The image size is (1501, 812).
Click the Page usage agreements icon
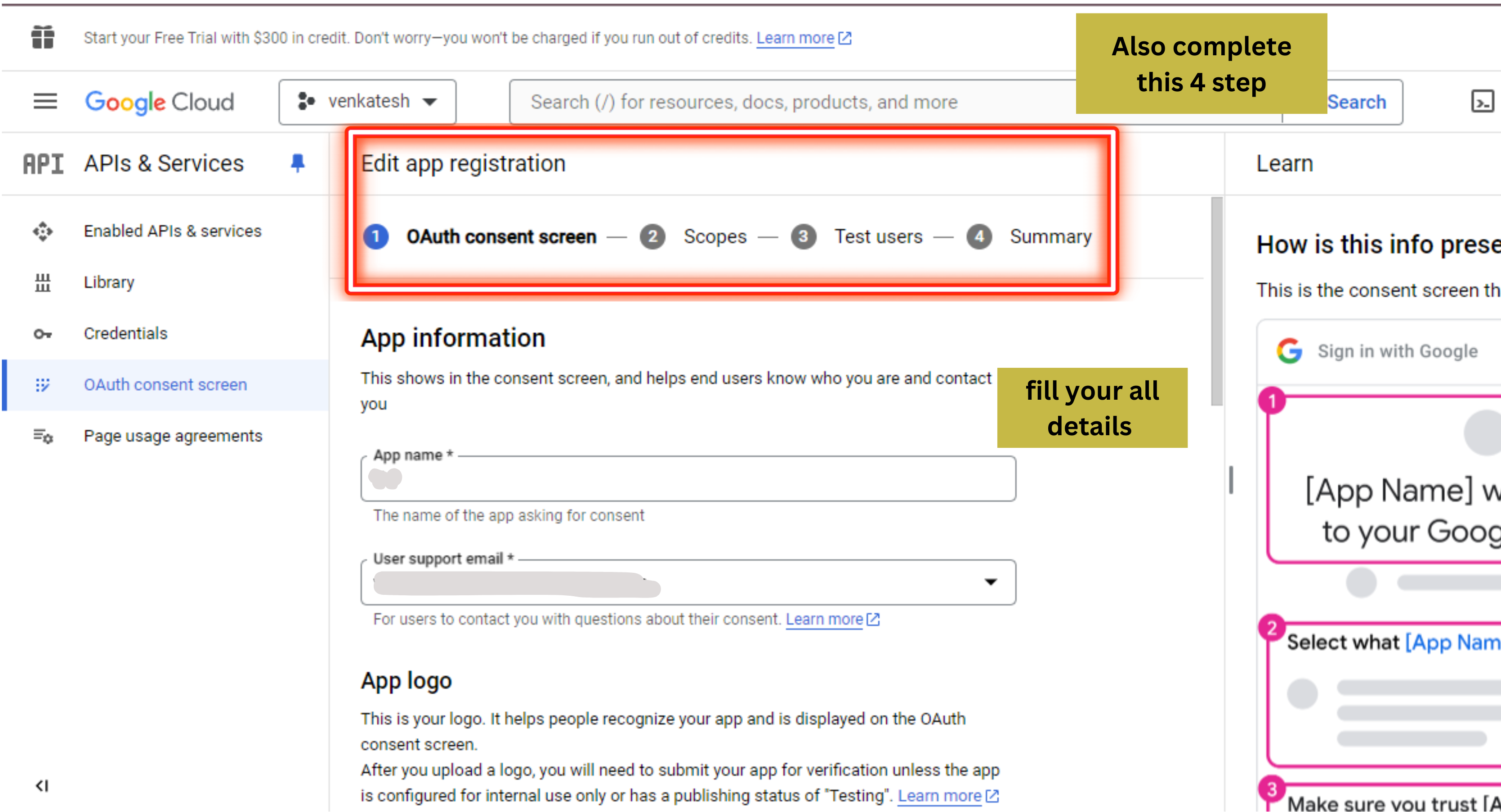(43, 436)
